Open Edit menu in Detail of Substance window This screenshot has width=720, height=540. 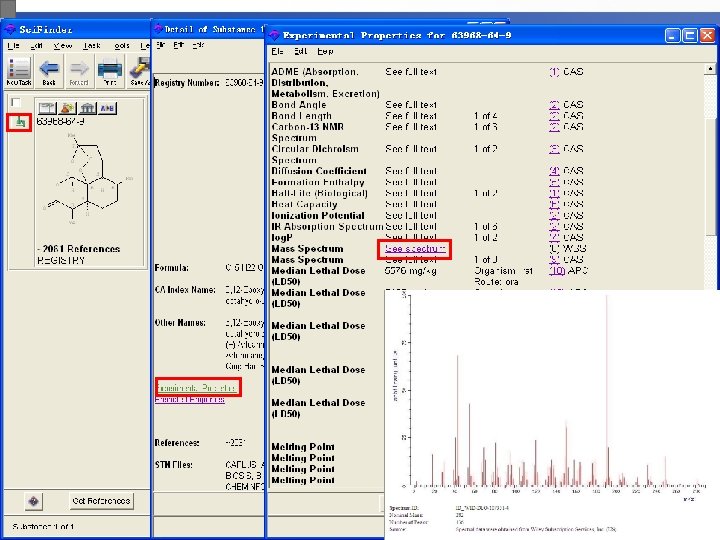(179, 45)
